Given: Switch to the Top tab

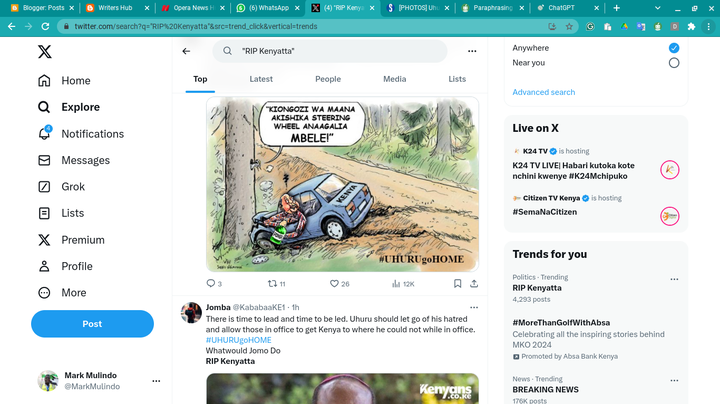Looking at the screenshot, I should [x=200, y=79].
